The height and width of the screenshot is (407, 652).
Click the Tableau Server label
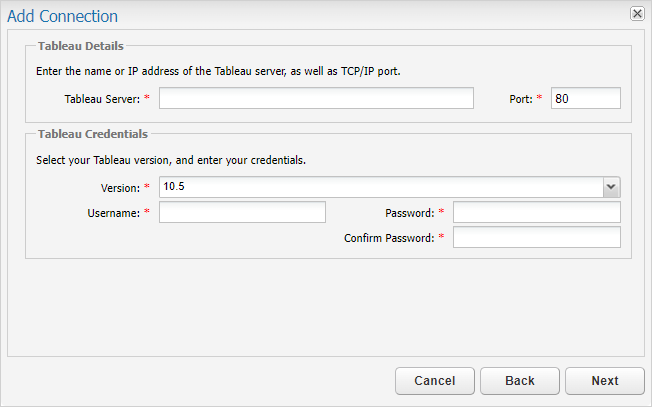tap(102, 99)
